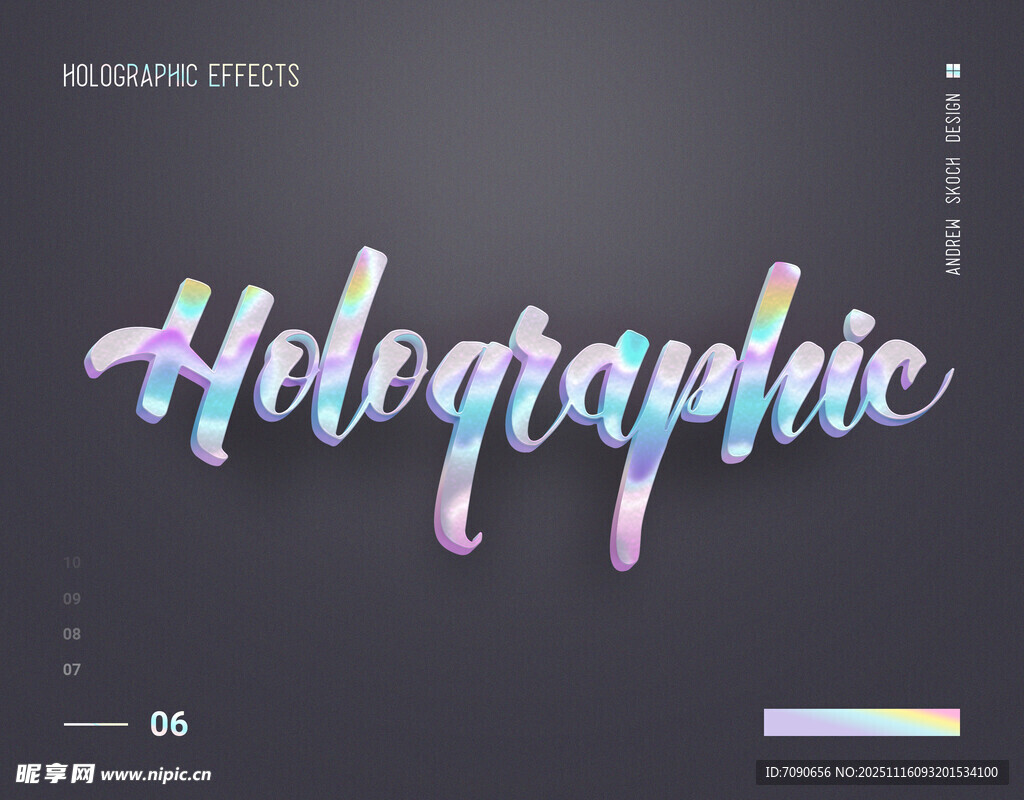The height and width of the screenshot is (800, 1024).
Task: Go to page number 07
Action: pos(72,670)
